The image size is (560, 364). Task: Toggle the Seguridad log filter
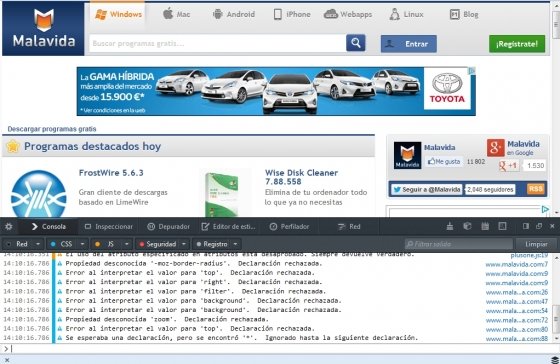click(158, 244)
